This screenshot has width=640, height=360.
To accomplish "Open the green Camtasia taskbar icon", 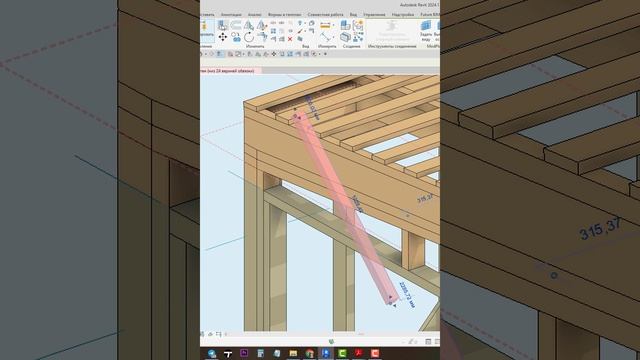I will (x=342, y=353).
